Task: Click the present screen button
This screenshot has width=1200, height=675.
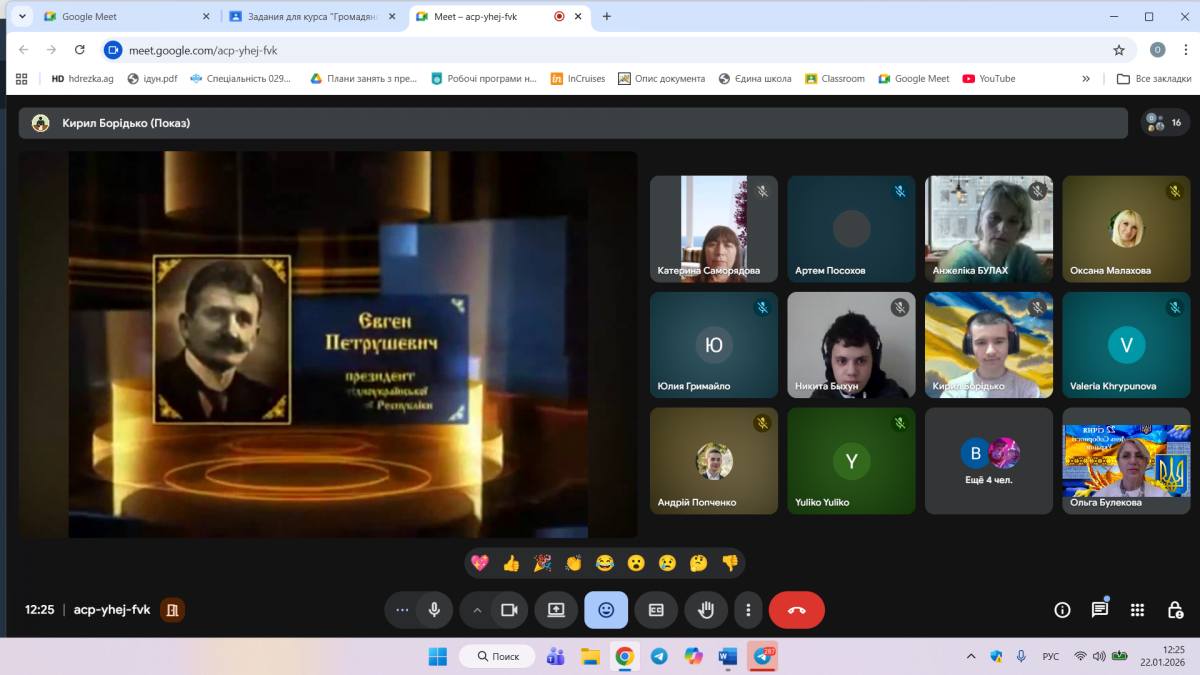Action: coord(556,610)
